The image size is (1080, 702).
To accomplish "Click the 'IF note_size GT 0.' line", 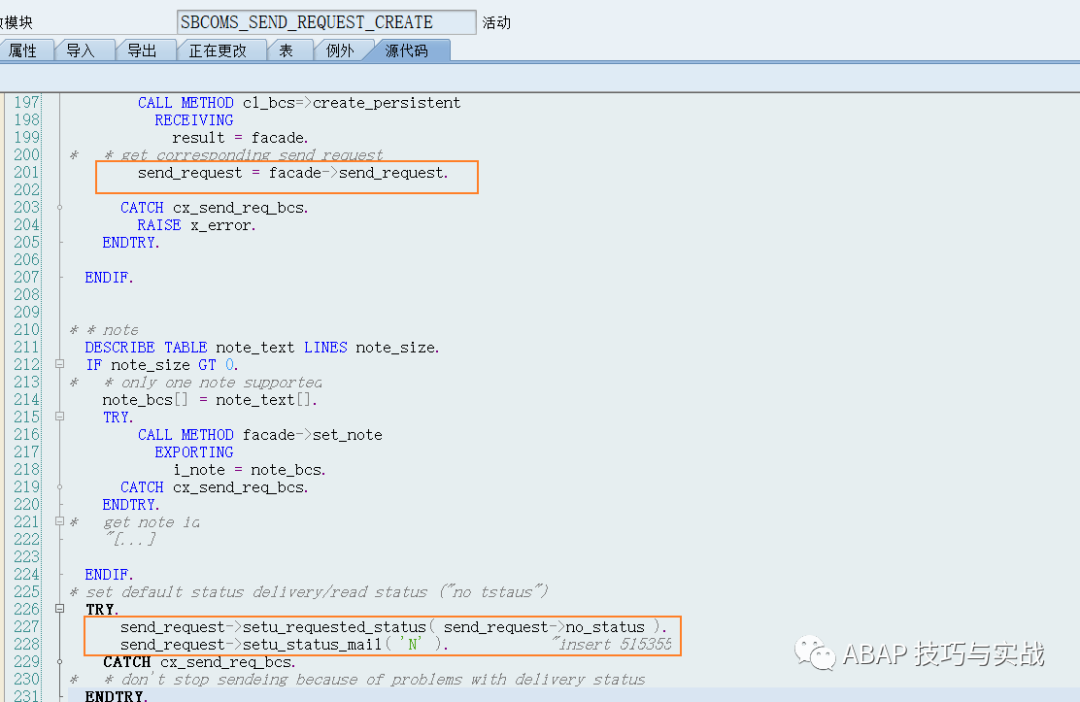I will [x=162, y=364].
